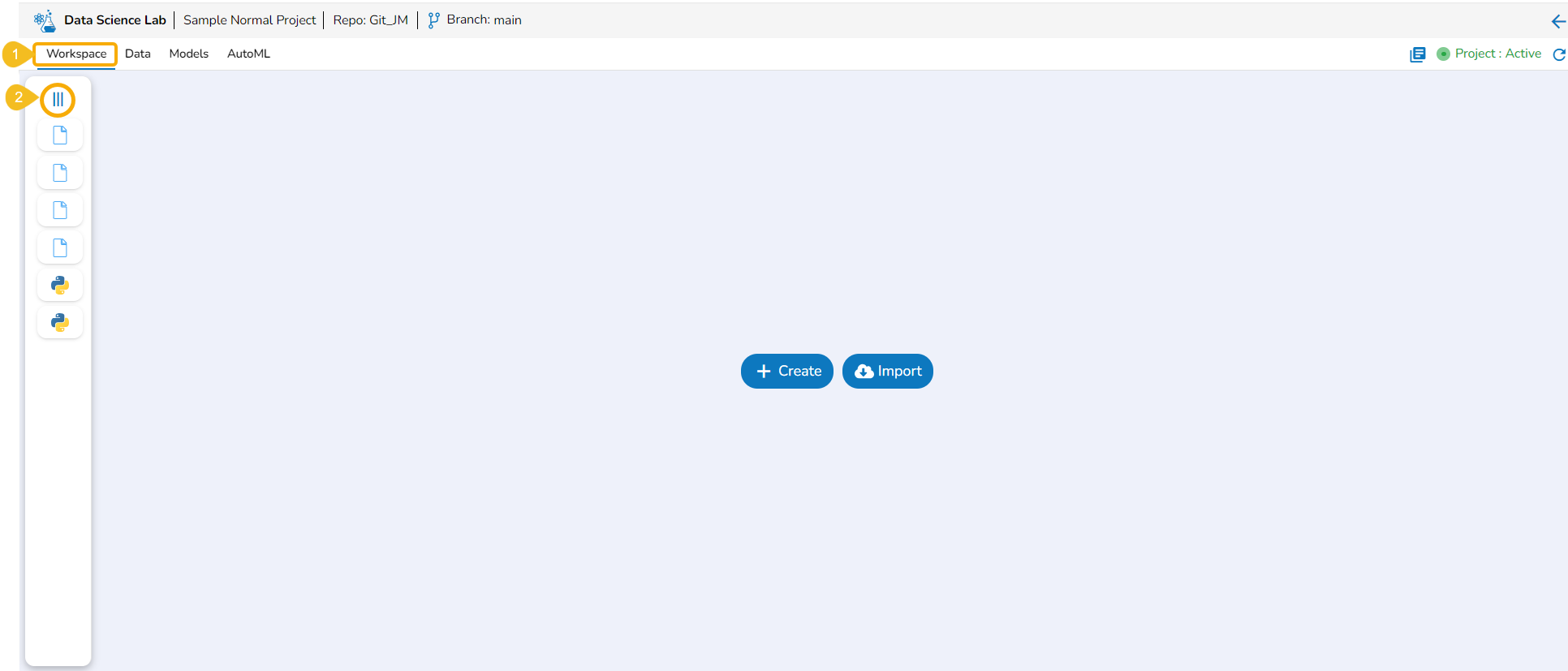Switch to the Workspace tab
Screen dimensions: 1568x671
(76, 54)
